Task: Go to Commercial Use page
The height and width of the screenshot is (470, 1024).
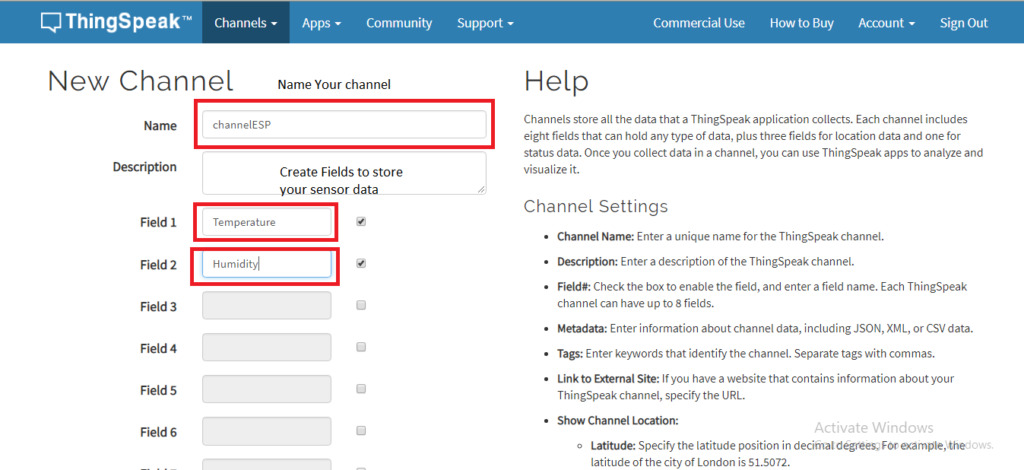Action: (x=698, y=23)
